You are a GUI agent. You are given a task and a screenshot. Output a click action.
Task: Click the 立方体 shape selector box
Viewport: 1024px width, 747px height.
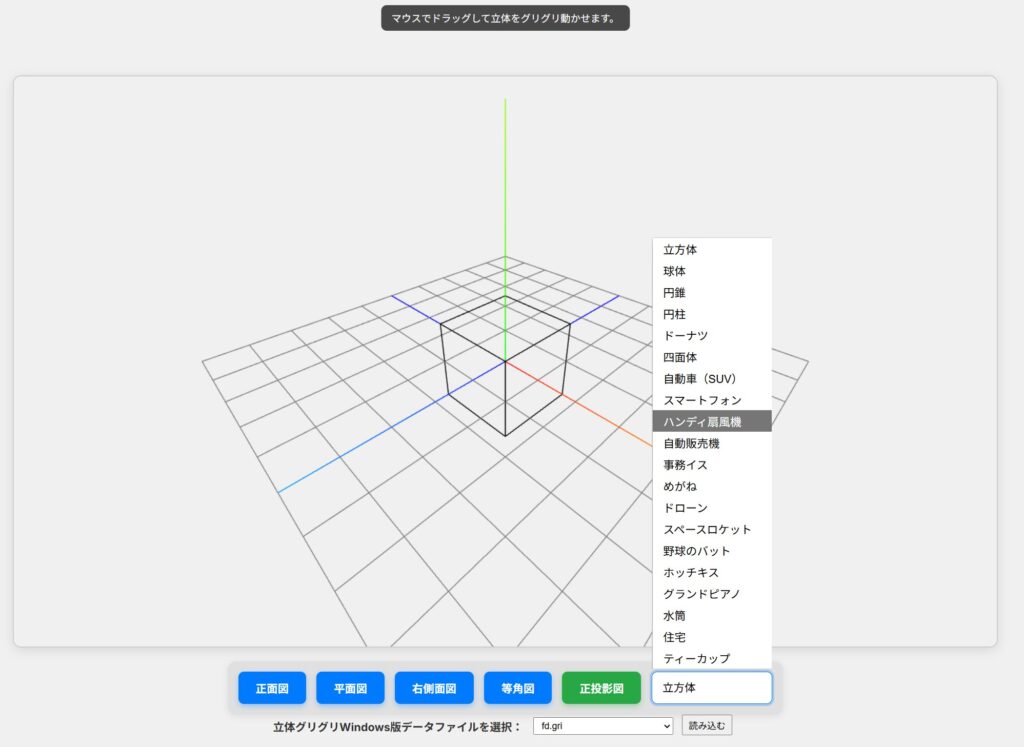coord(711,688)
